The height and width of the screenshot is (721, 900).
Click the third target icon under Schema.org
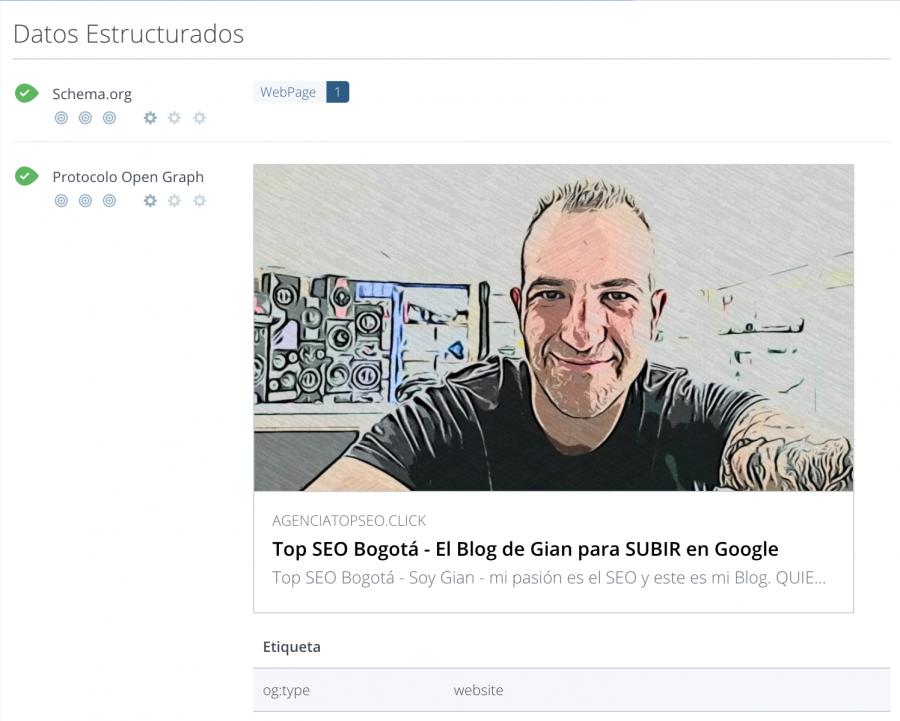click(109, 118)
